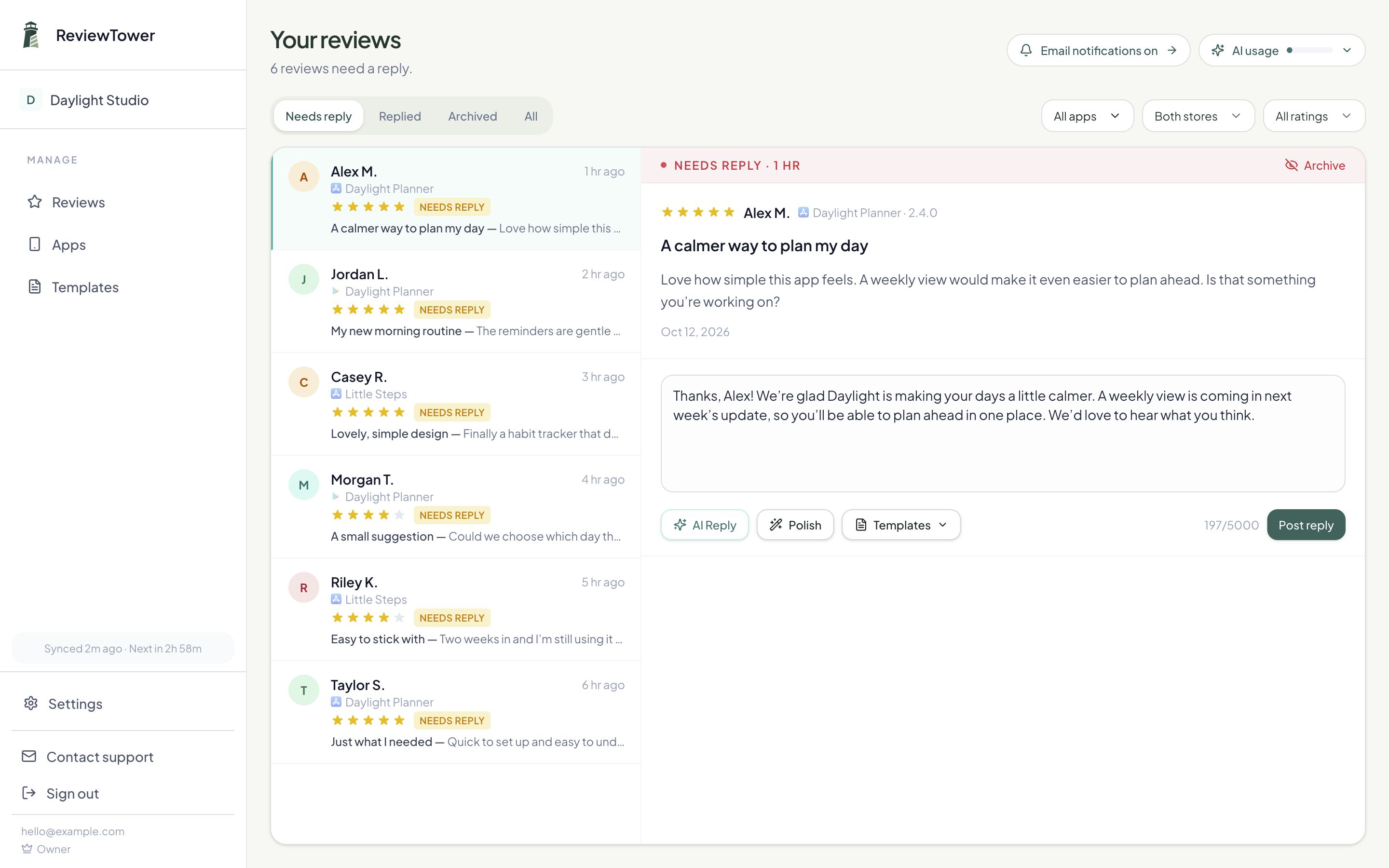1389x868 pixels.
Task: Click the 'Oct 12, 2026' review date
Action: (695, 332)
